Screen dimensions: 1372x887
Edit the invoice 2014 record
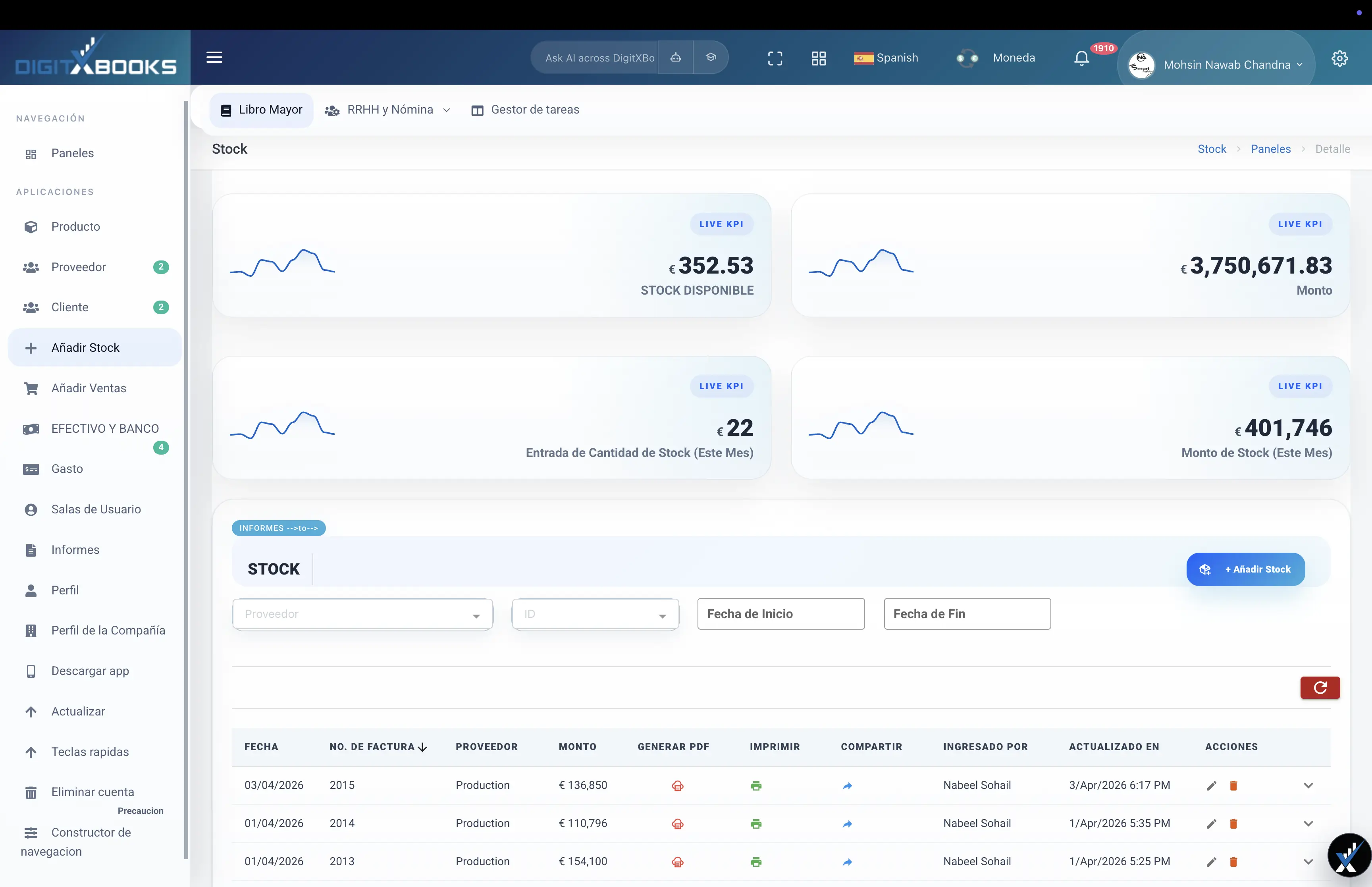(x=1211, y=823)
